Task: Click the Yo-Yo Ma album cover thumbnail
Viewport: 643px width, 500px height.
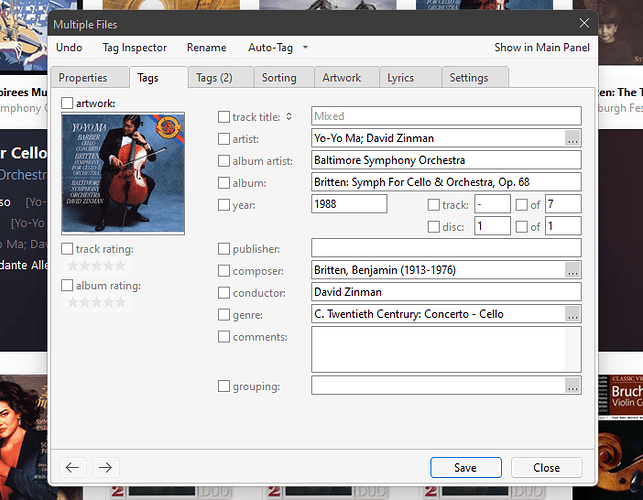Action: coord(123,174)
